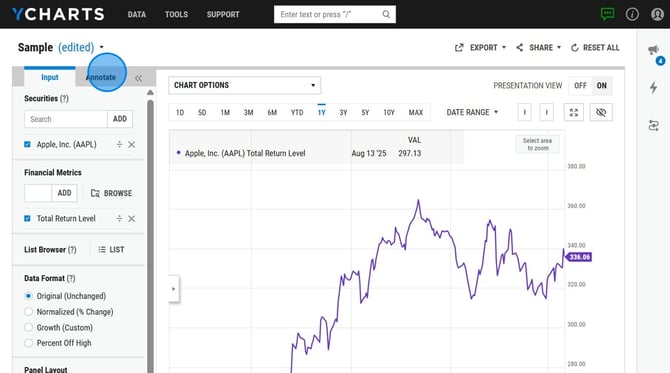Expand the side arrow tab on chart
Image resolution: width=670 pixels, height=373 pixels.
pos(173,289)
